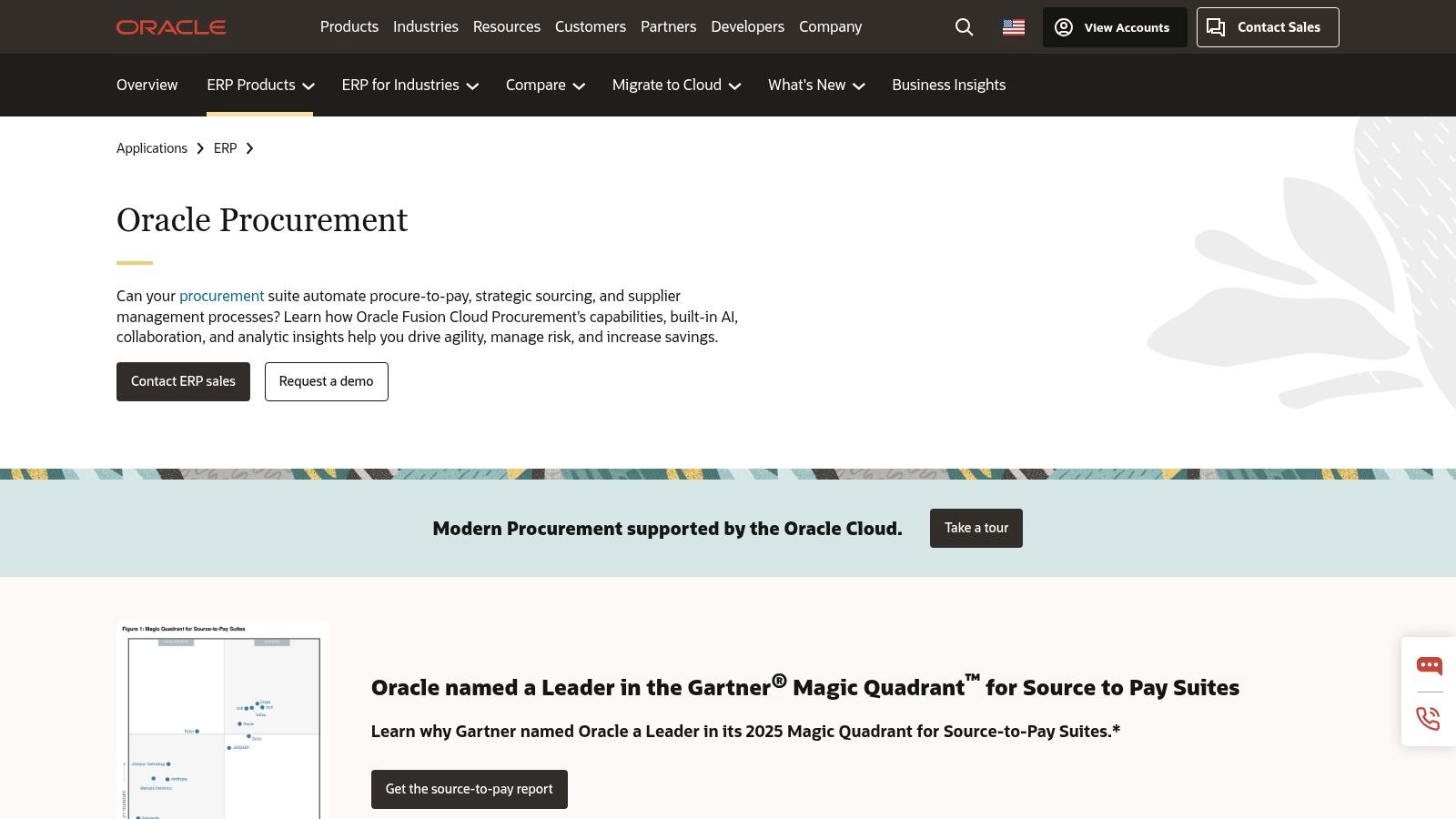Open the What's New dropdown

[815, 85]
